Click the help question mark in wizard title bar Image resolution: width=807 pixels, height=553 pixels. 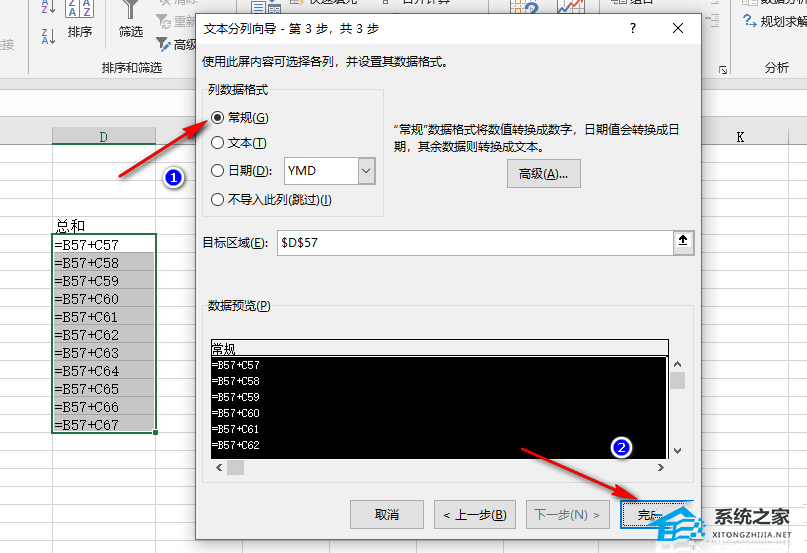[x=633, y=29]
